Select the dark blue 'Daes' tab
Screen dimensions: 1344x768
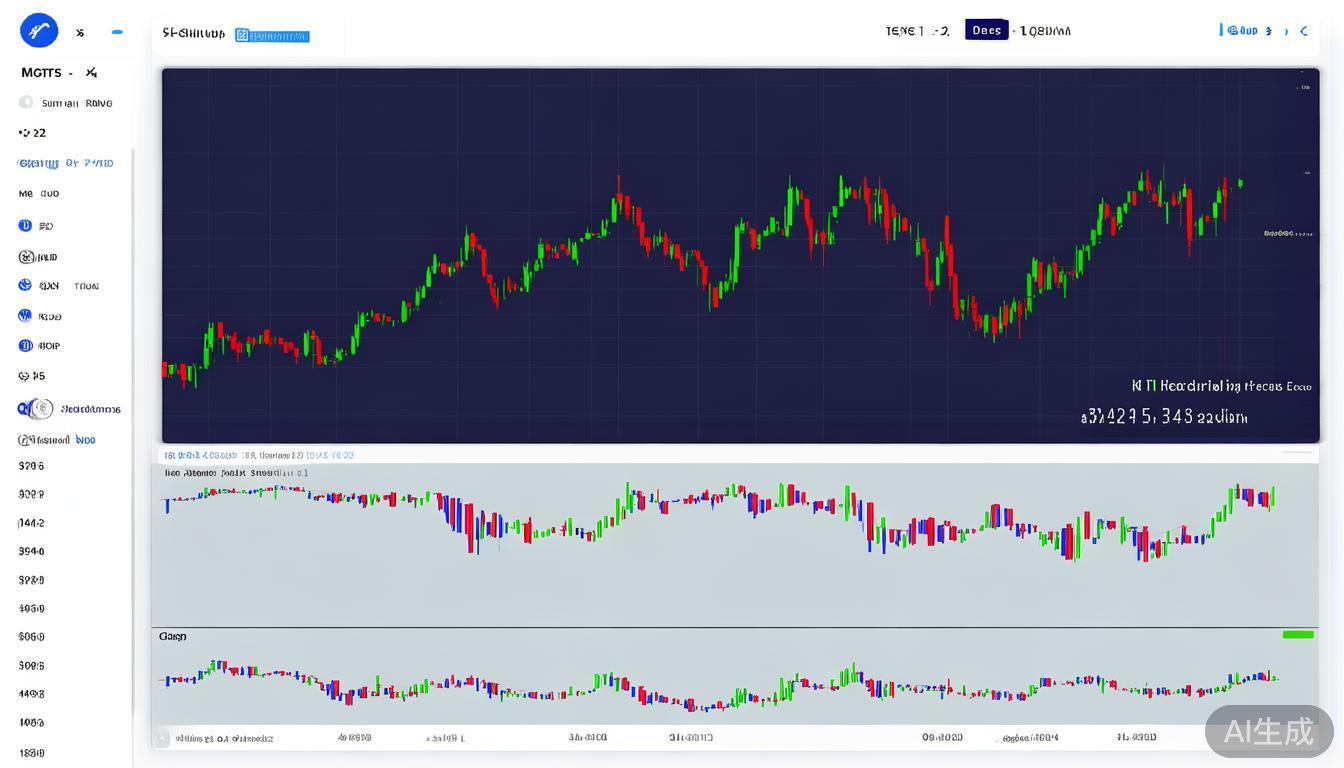pyautogui.click(x=986, y=30)
